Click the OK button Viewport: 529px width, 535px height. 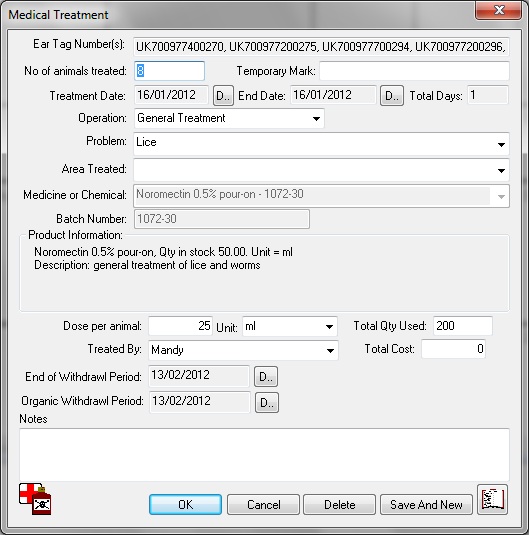pos(185,505)
